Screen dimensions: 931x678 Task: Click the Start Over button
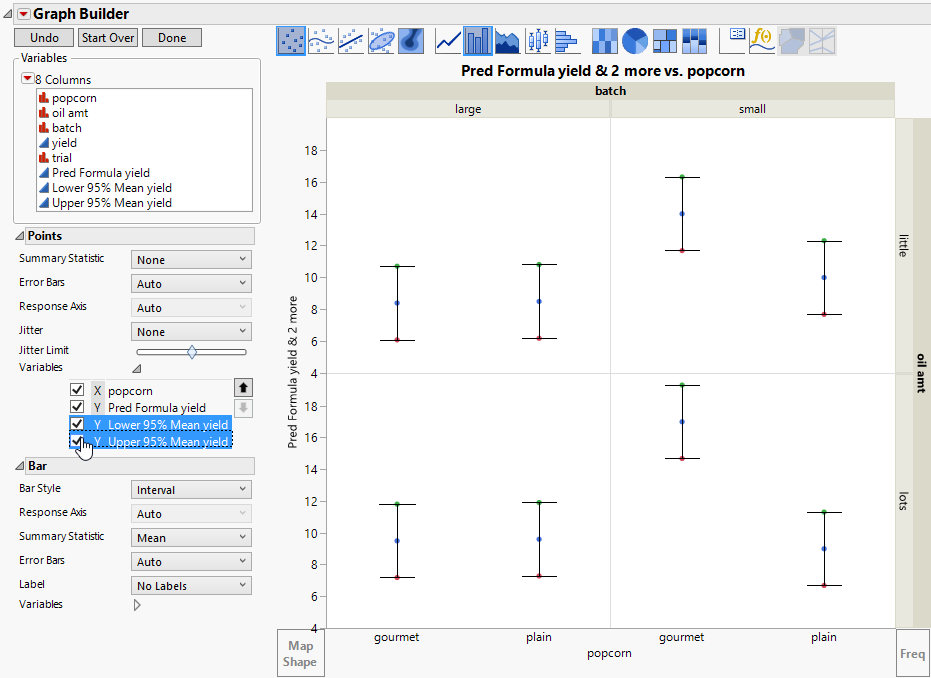point(108,38)
